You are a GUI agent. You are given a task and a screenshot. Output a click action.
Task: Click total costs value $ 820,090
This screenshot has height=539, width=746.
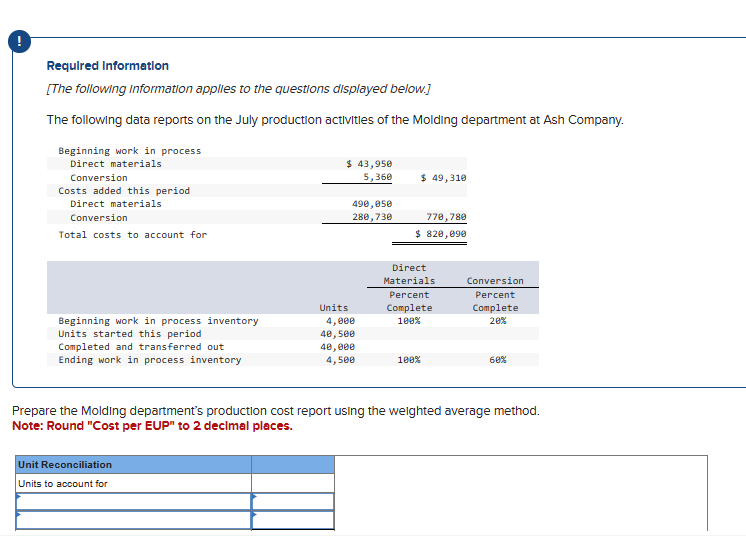point(441,234)
